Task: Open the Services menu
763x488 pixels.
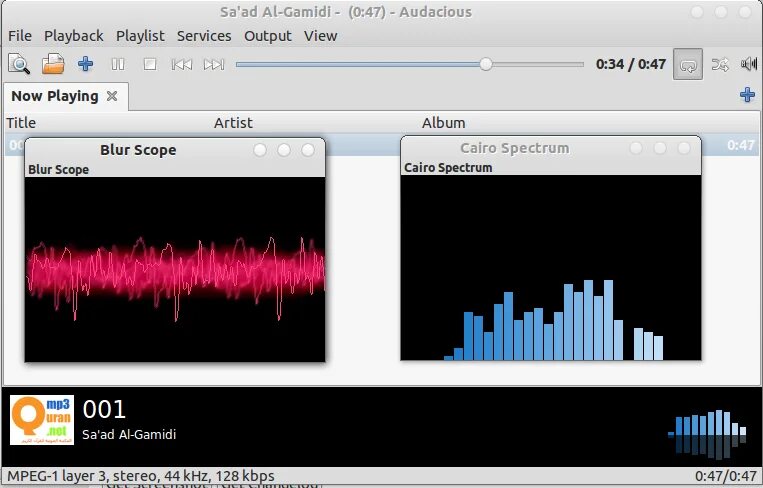Action: (204, 36)
